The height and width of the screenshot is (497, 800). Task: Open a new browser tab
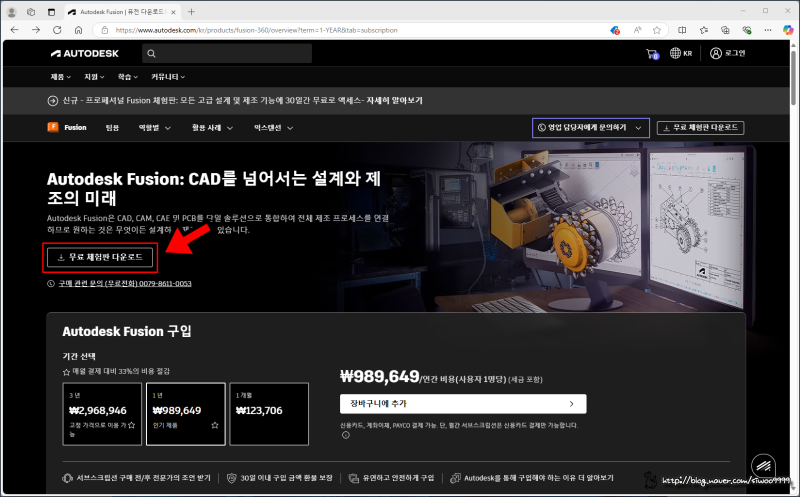(x=191, y=12)
